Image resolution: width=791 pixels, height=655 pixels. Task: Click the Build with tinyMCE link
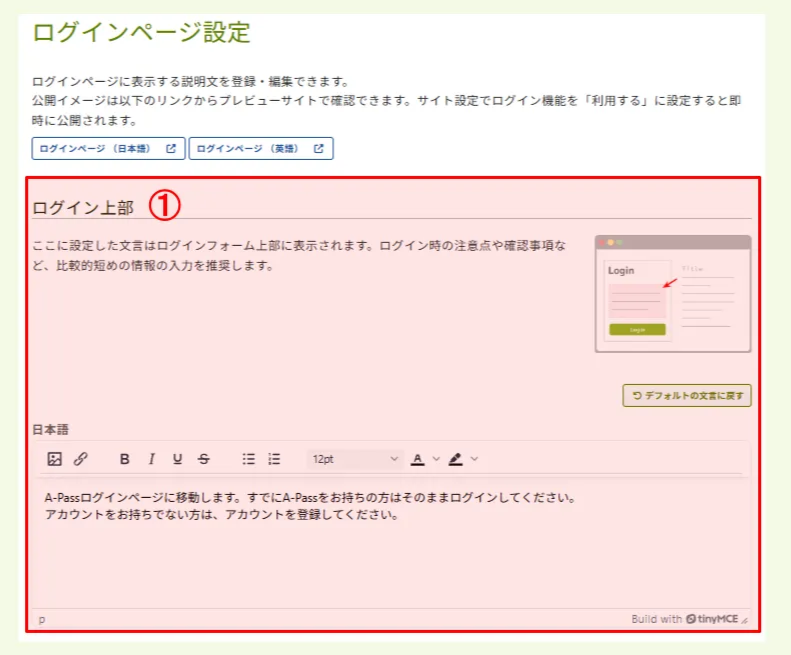685,619
